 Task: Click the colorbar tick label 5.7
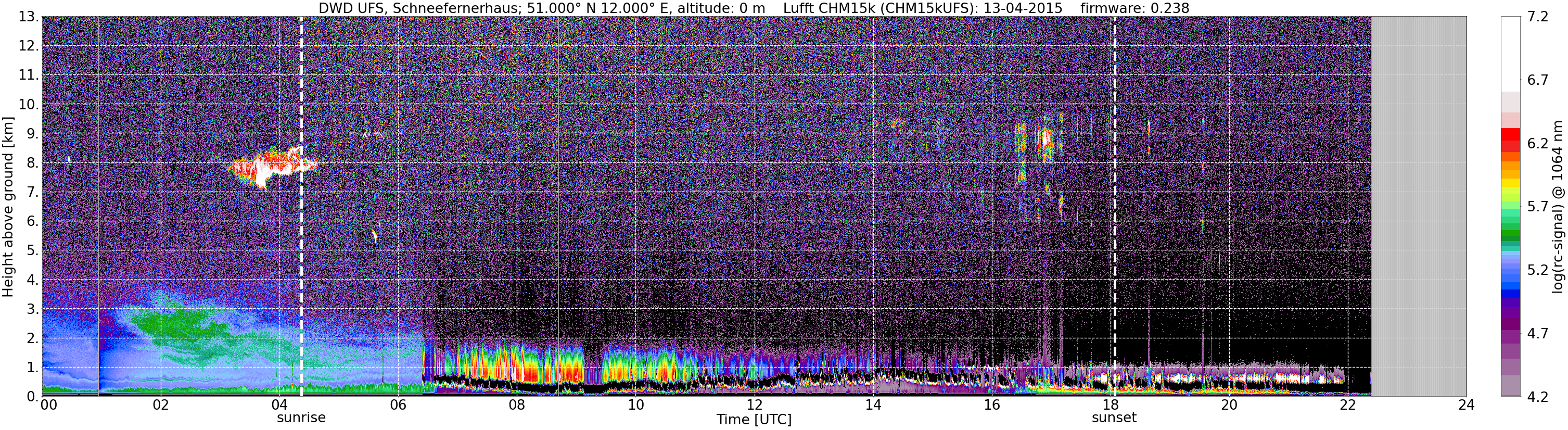(1538, 207)
